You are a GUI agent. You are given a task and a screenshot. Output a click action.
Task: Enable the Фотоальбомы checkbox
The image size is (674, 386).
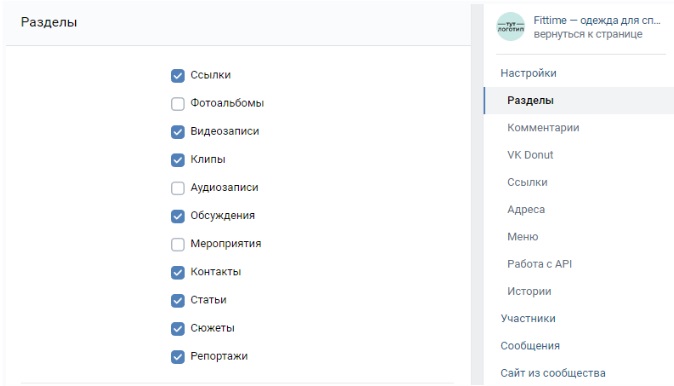[x=178, y=104]
